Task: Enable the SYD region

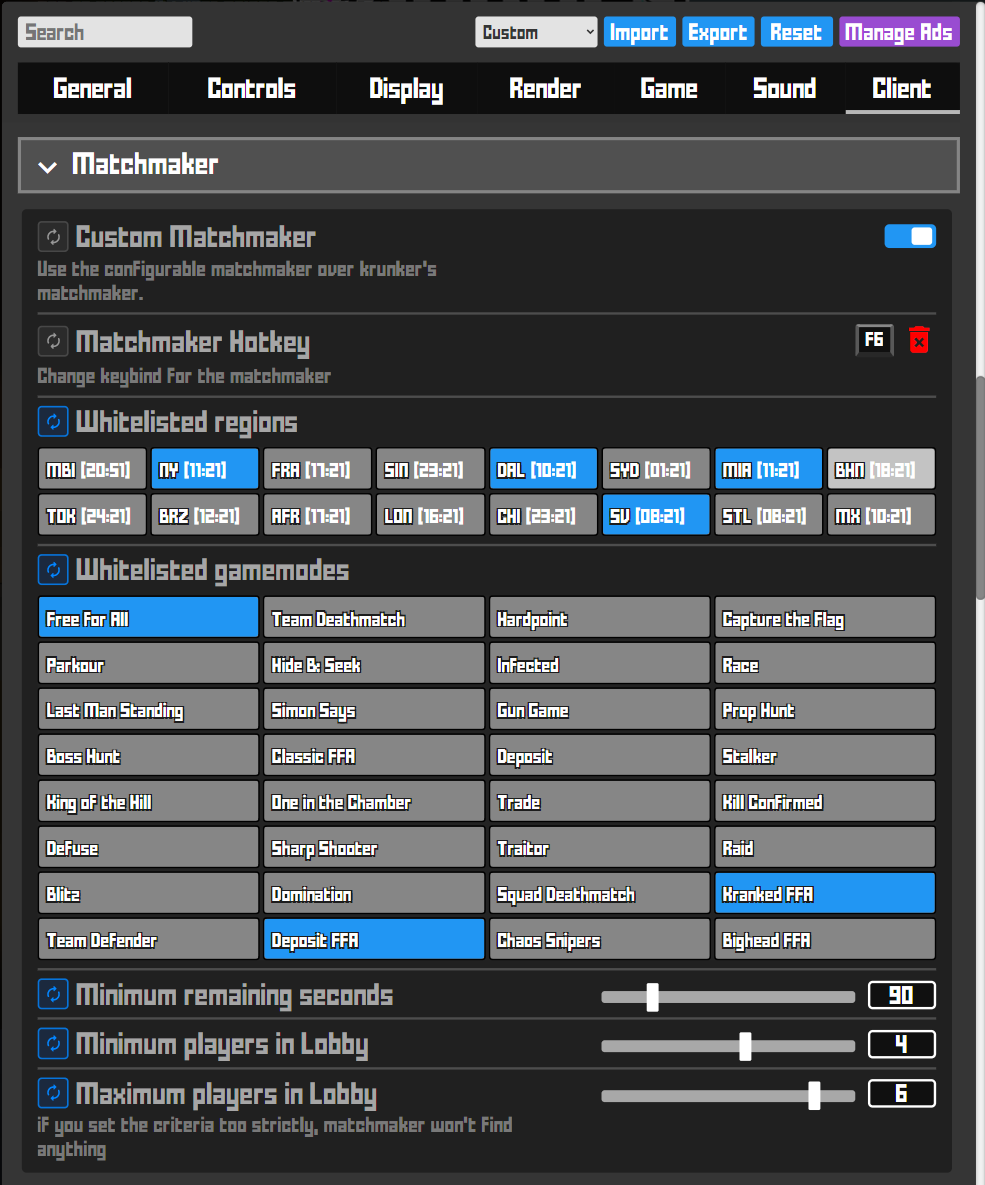Action: [x=655, y=469]
